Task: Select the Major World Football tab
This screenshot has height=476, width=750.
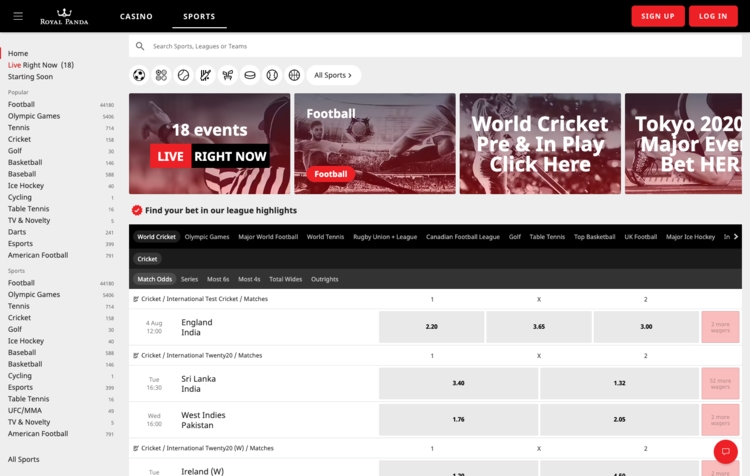Action: coord(268,237)
